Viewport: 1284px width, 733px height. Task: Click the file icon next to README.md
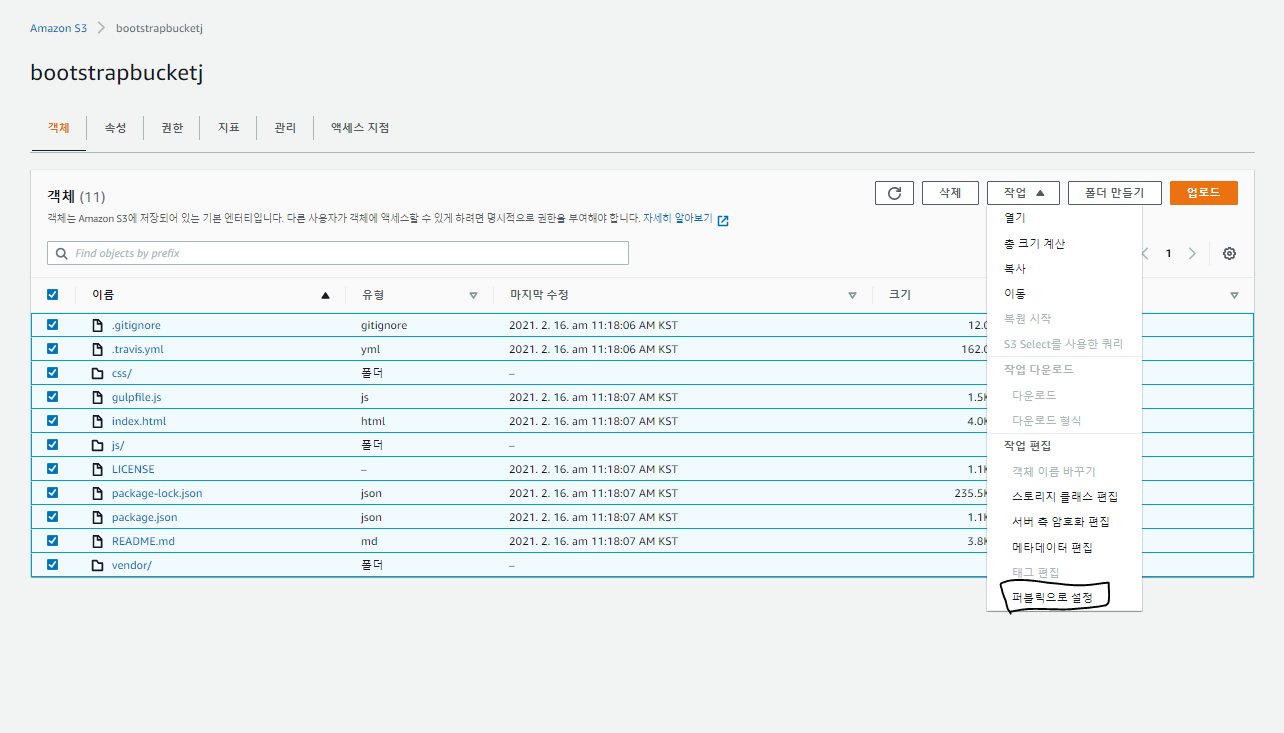[x=97, y=541]
